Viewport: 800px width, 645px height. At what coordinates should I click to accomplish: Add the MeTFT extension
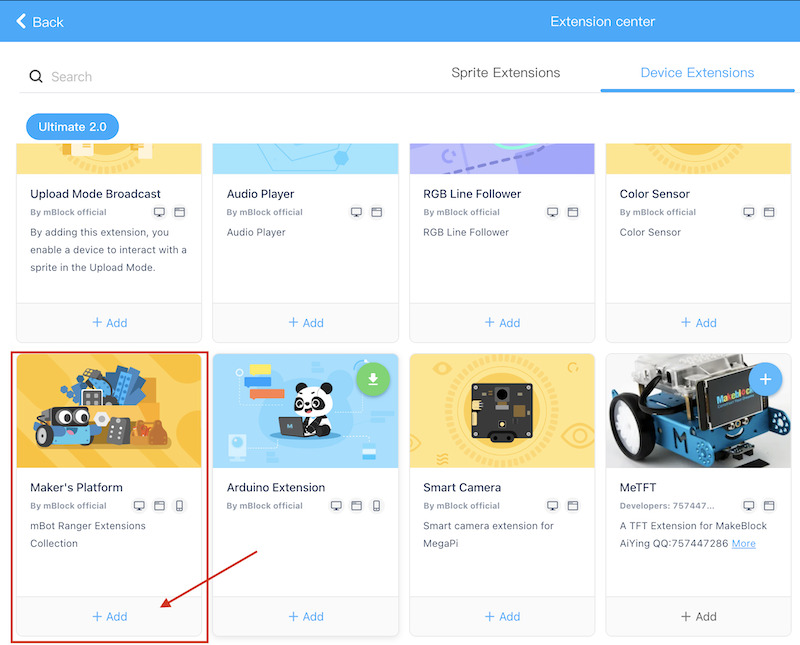(x=698, y=616)
